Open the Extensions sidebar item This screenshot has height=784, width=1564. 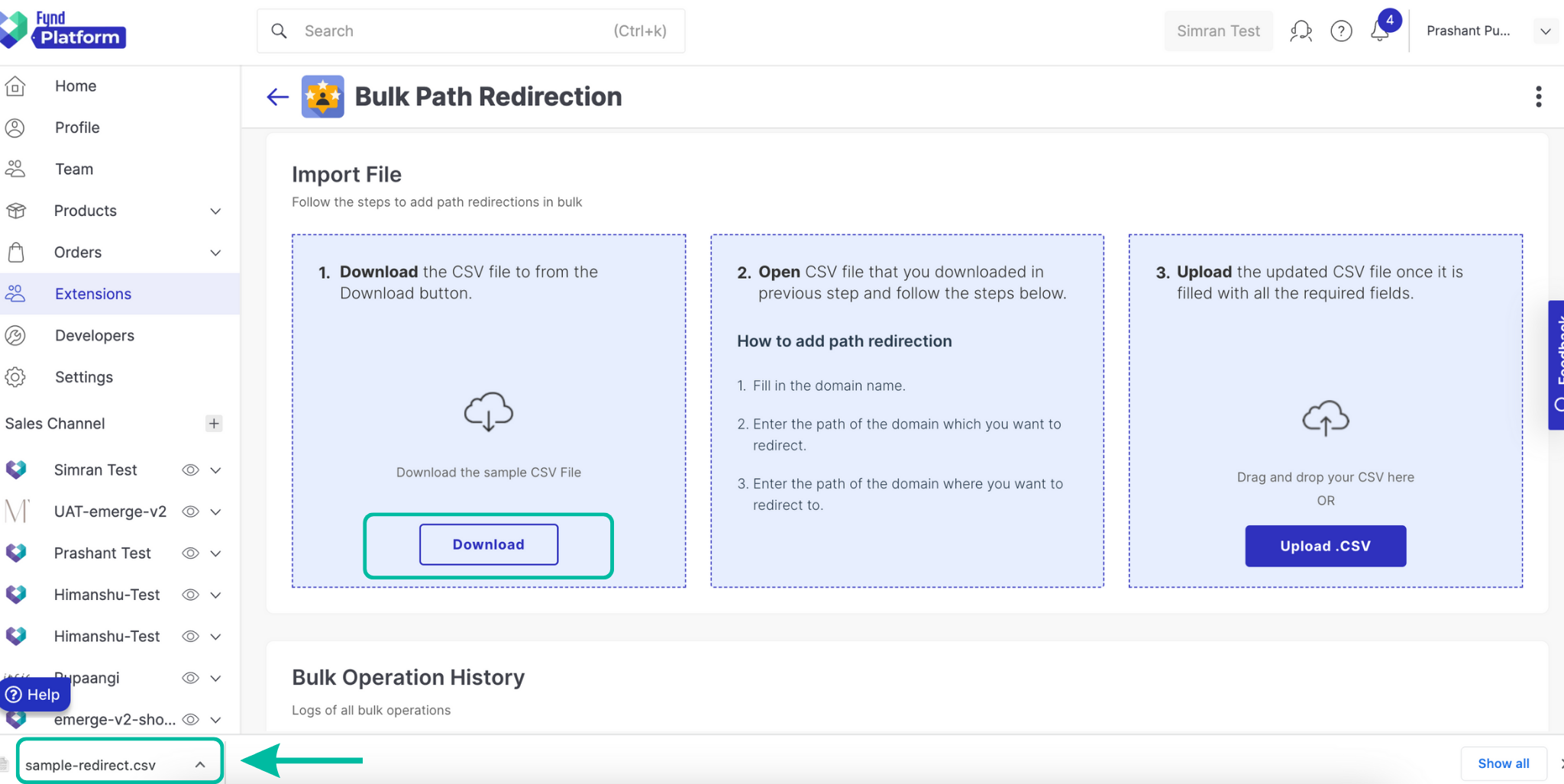92,293
